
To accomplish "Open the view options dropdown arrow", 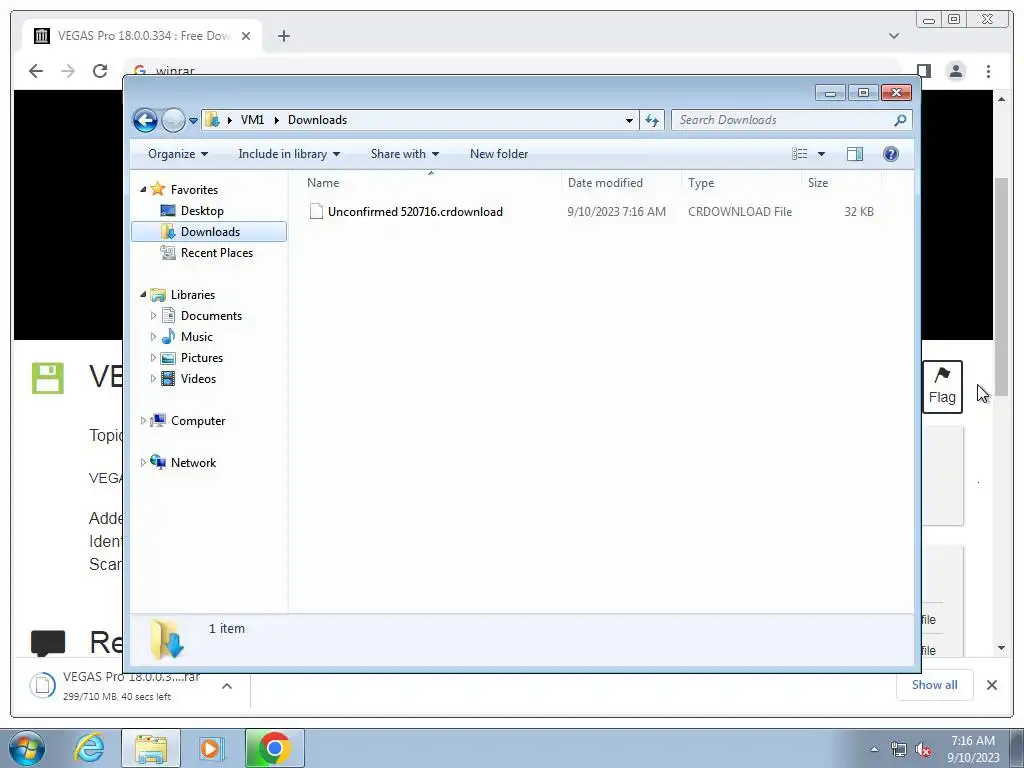I will point(822,154).
